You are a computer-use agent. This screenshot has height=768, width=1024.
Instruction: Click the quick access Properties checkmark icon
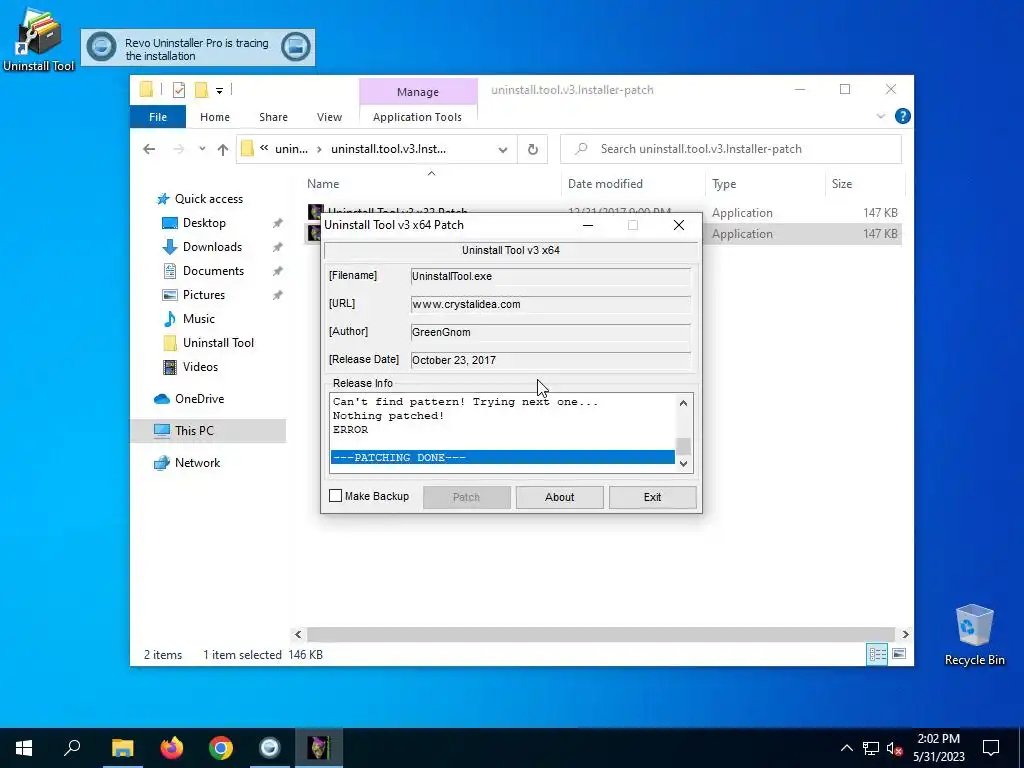[179, 90]
